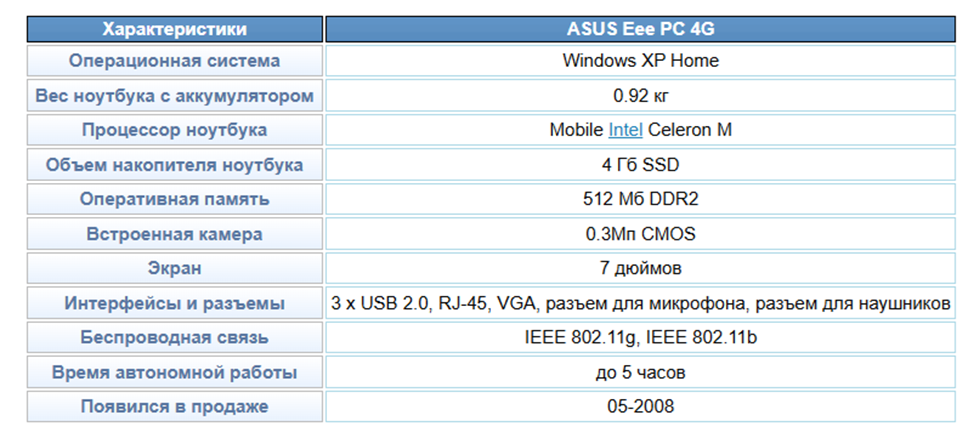The width and height of the screenshot is (974, 438).
Task: Select the "Вес ноутбука с аккумулятором" label
Action: (175, 96)
